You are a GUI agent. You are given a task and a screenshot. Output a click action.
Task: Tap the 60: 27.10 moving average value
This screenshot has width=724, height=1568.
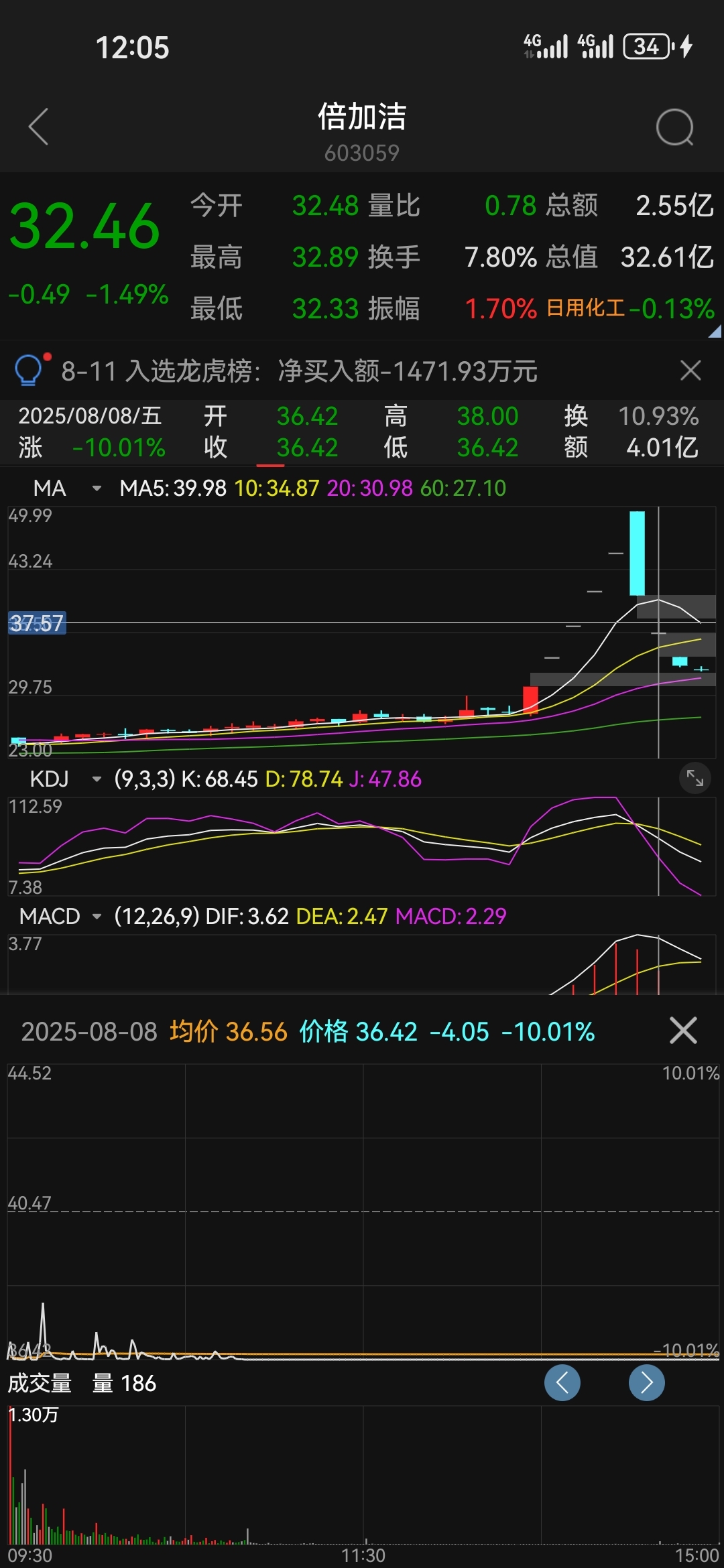463,488
